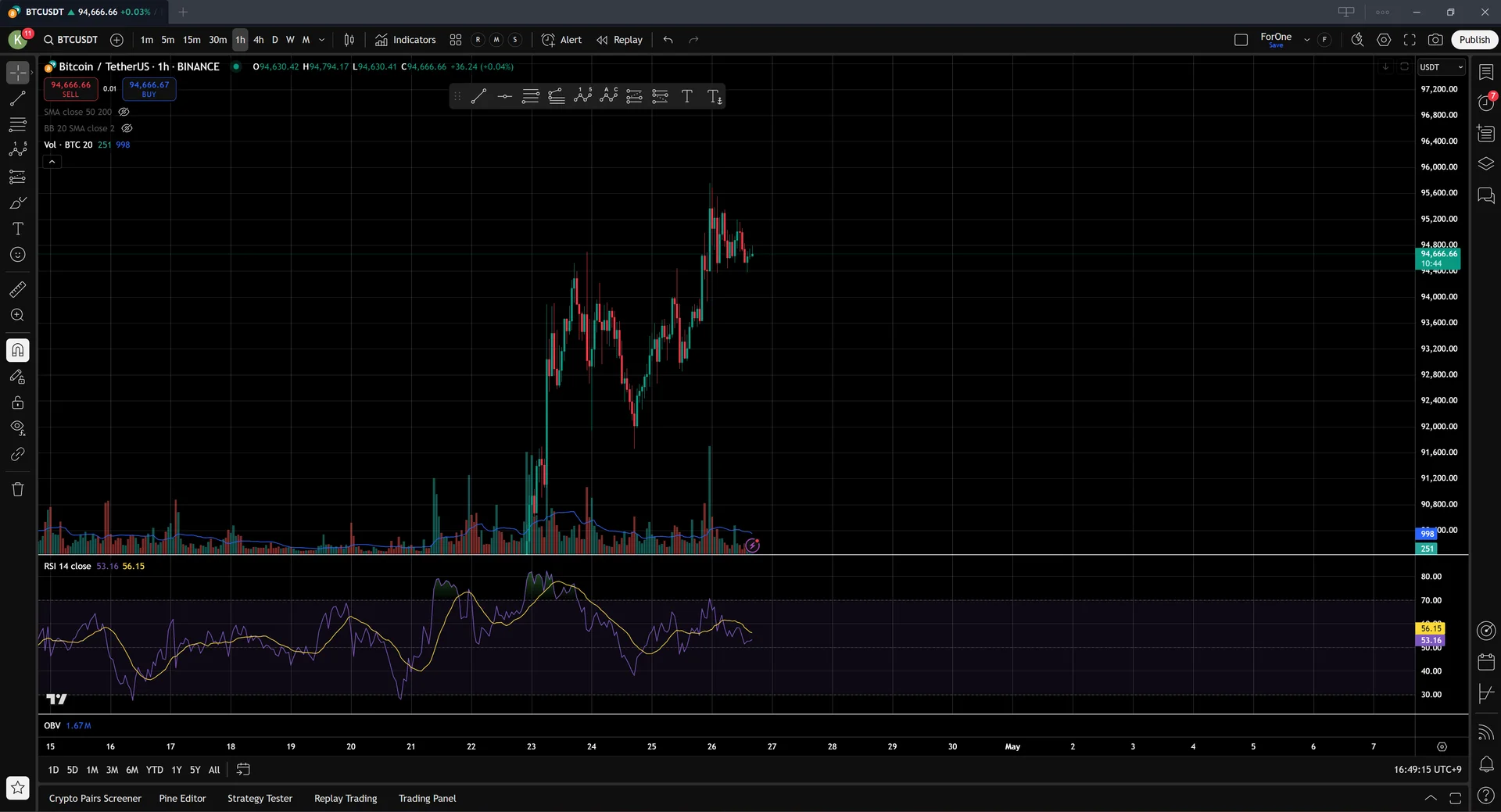
Task: Select the text tool in left sidebar
Action: (x=17, y=228)
